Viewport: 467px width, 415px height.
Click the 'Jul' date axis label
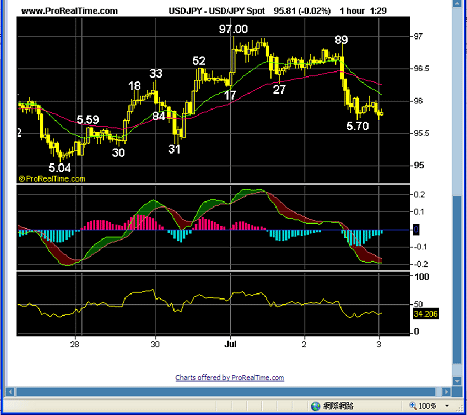point(230,344)
